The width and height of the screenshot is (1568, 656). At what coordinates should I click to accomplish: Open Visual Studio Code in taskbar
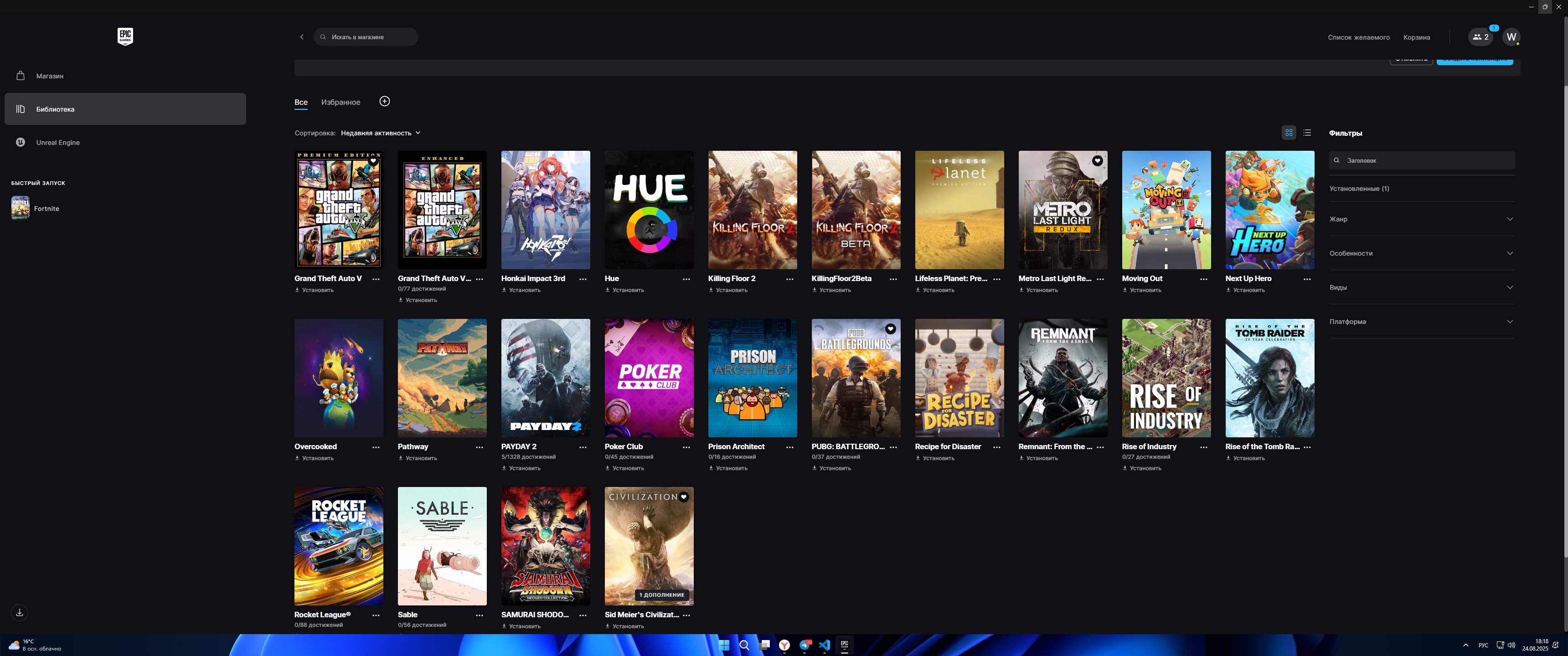(824, 645)
